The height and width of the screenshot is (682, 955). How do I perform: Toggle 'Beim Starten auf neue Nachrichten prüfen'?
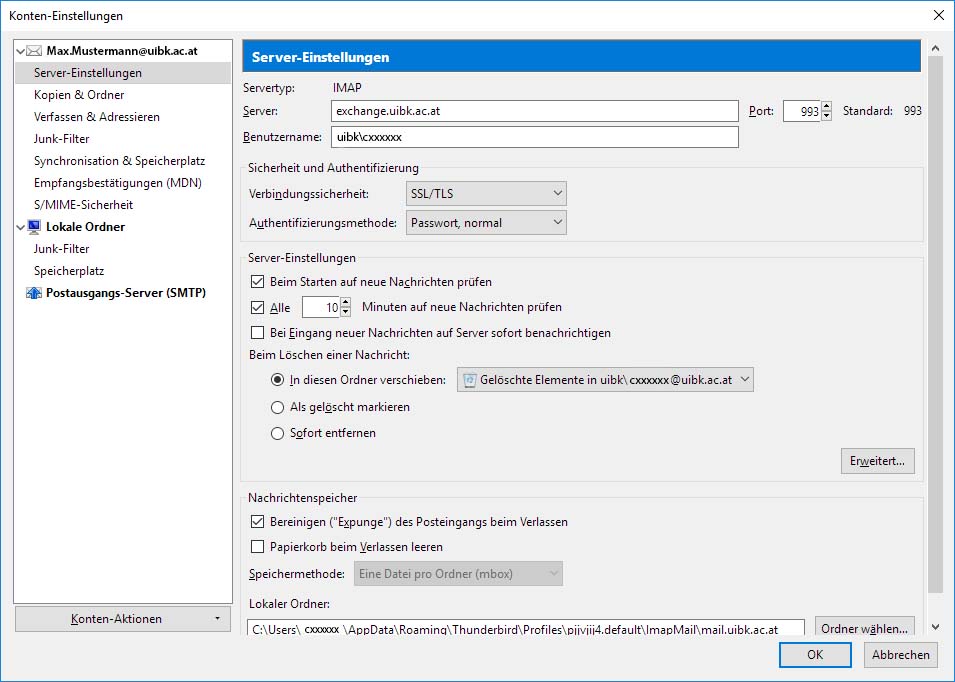(x=258, y=282)
